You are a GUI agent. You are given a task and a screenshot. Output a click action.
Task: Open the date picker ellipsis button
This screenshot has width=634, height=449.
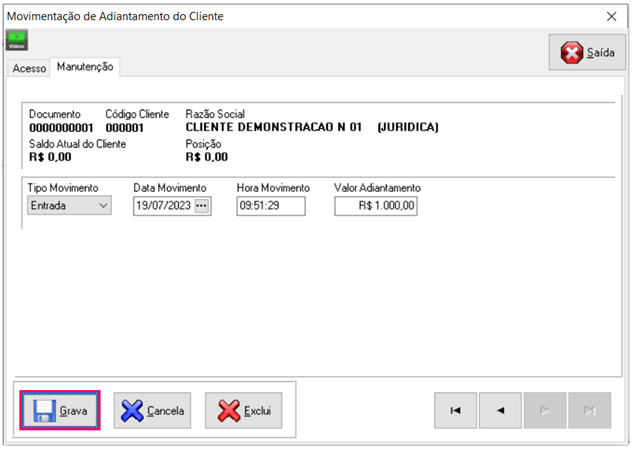click(203, 206)
